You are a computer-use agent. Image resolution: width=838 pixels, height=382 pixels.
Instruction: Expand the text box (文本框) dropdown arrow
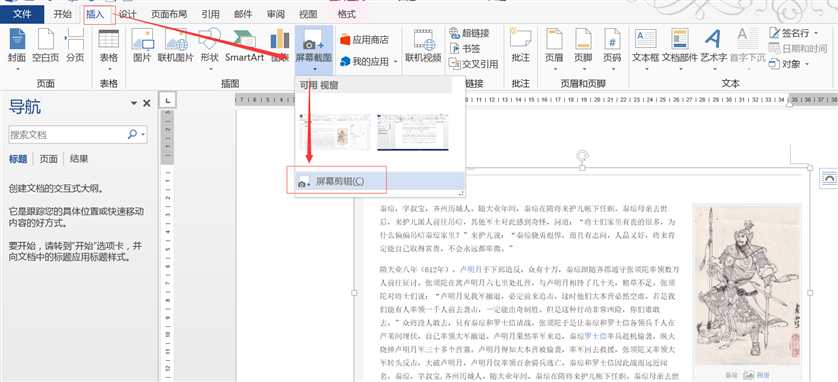tap(646, 69)
